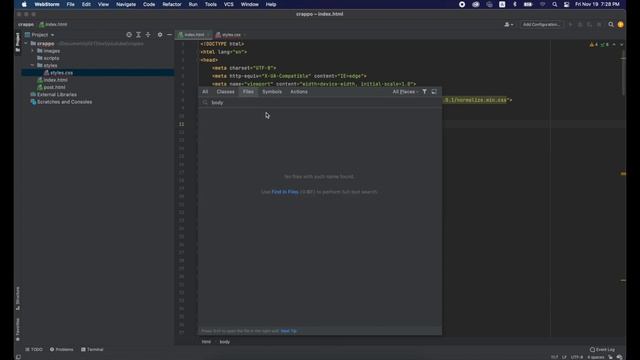Select opened file icon in Project panel
Screen dimensions: 640x360
click(x=129, y=35)
